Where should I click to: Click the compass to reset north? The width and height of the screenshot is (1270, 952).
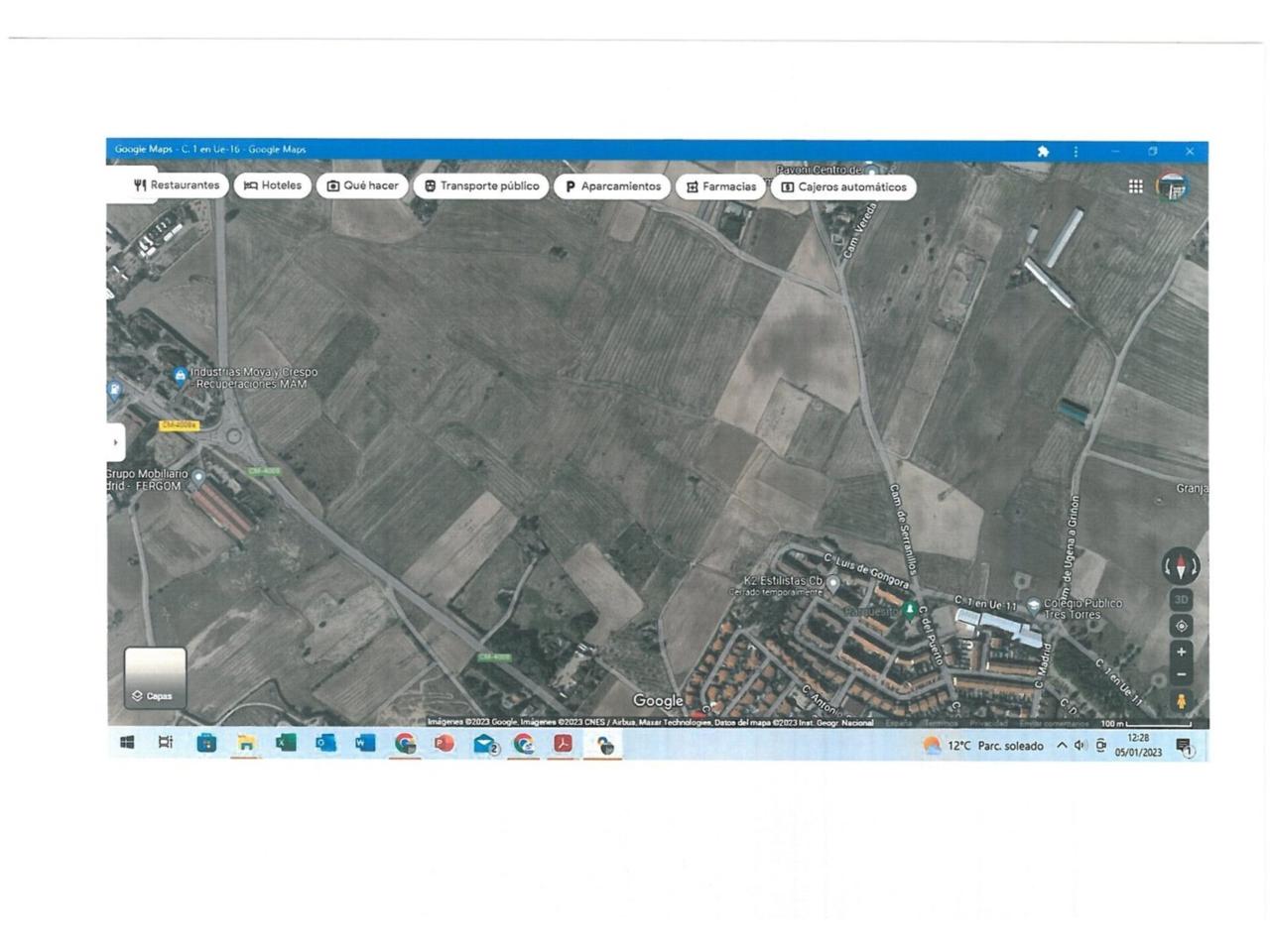[x=1180, y=566]
